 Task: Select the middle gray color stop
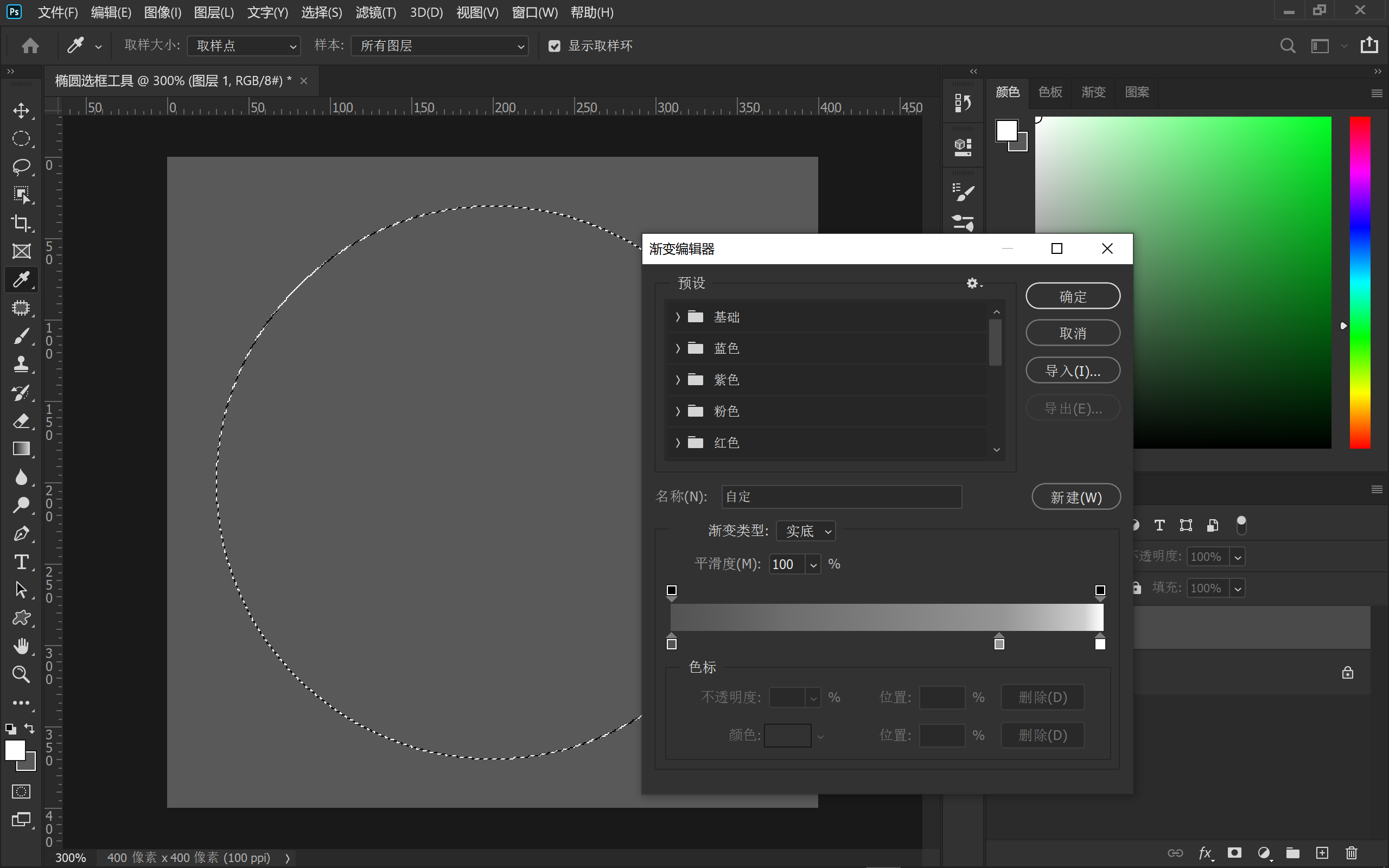999,642
